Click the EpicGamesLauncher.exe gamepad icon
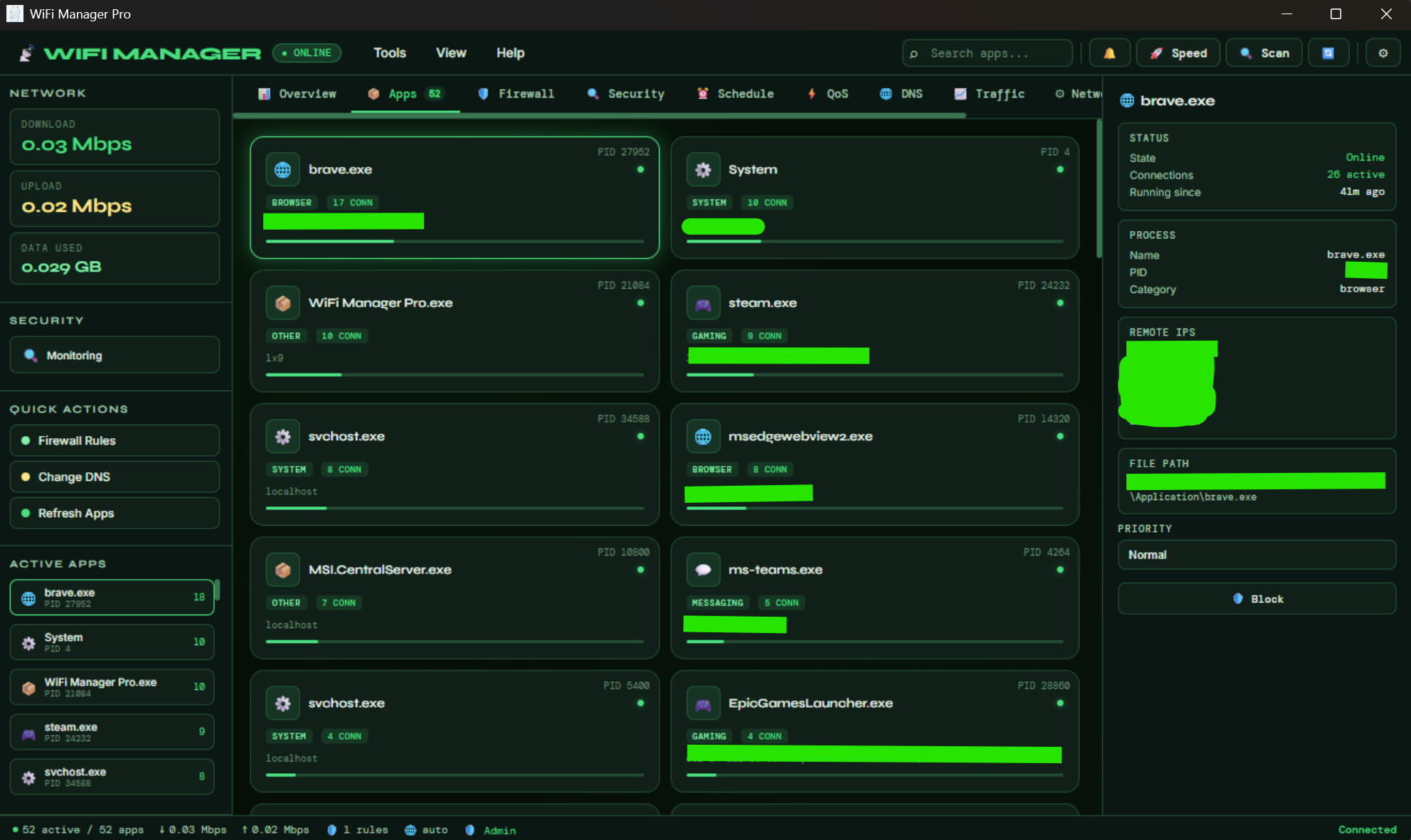Image resolution: width=1411 pixels, height=840 pixels. click(x=703, y=704)
